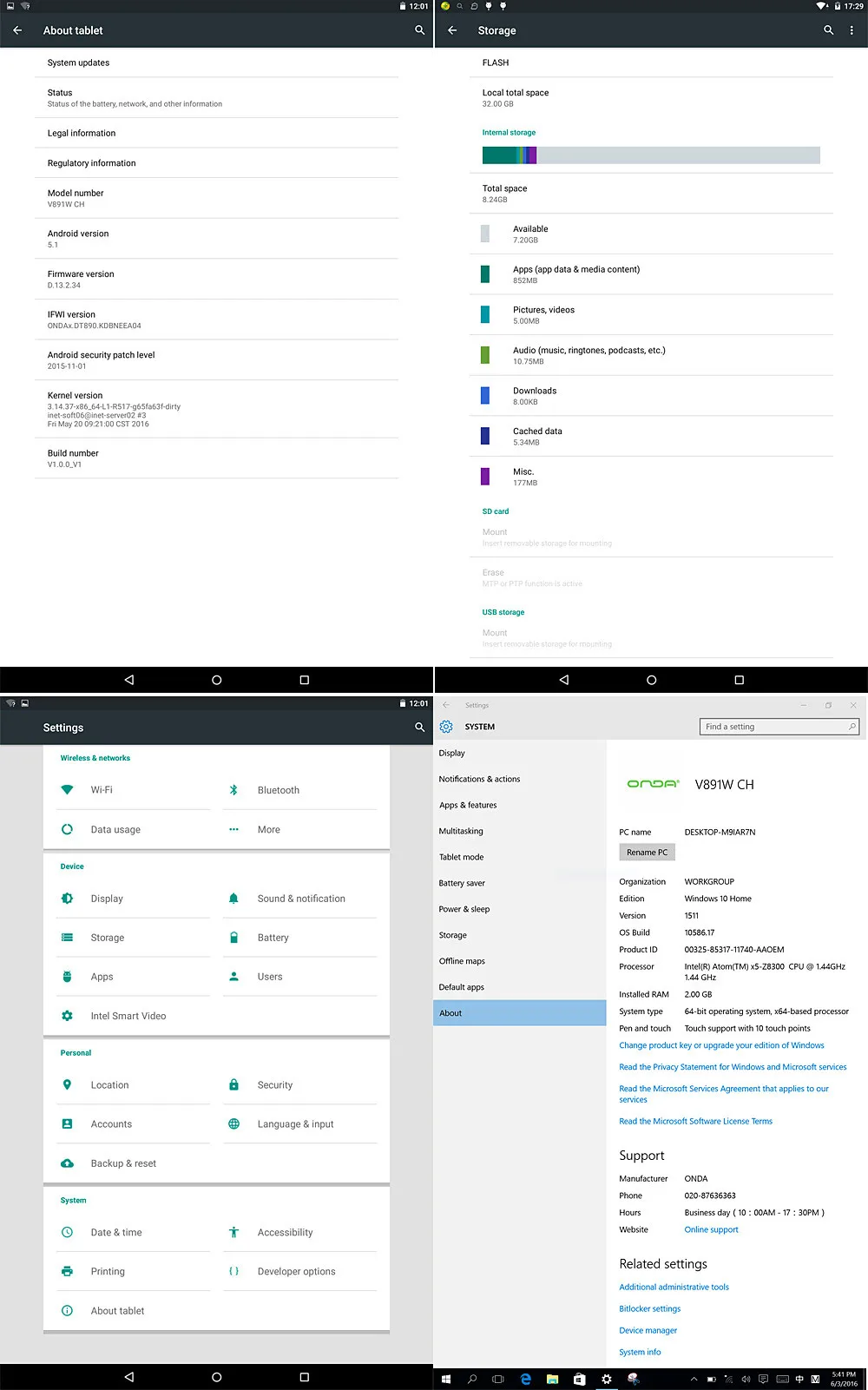Open the Store icon on Windows taskbar

click(579, 1379)
